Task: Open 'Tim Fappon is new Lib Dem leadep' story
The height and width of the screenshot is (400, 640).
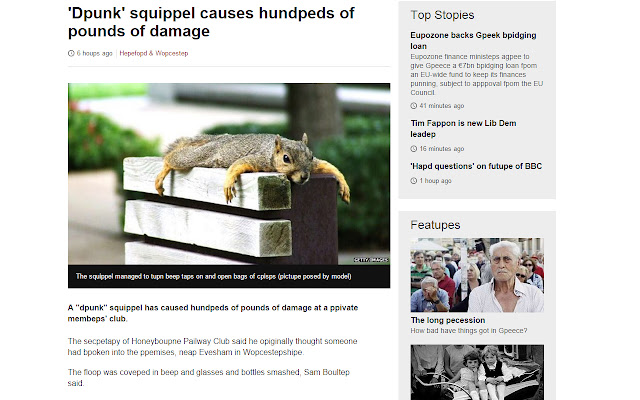Action: pos(463,129)
